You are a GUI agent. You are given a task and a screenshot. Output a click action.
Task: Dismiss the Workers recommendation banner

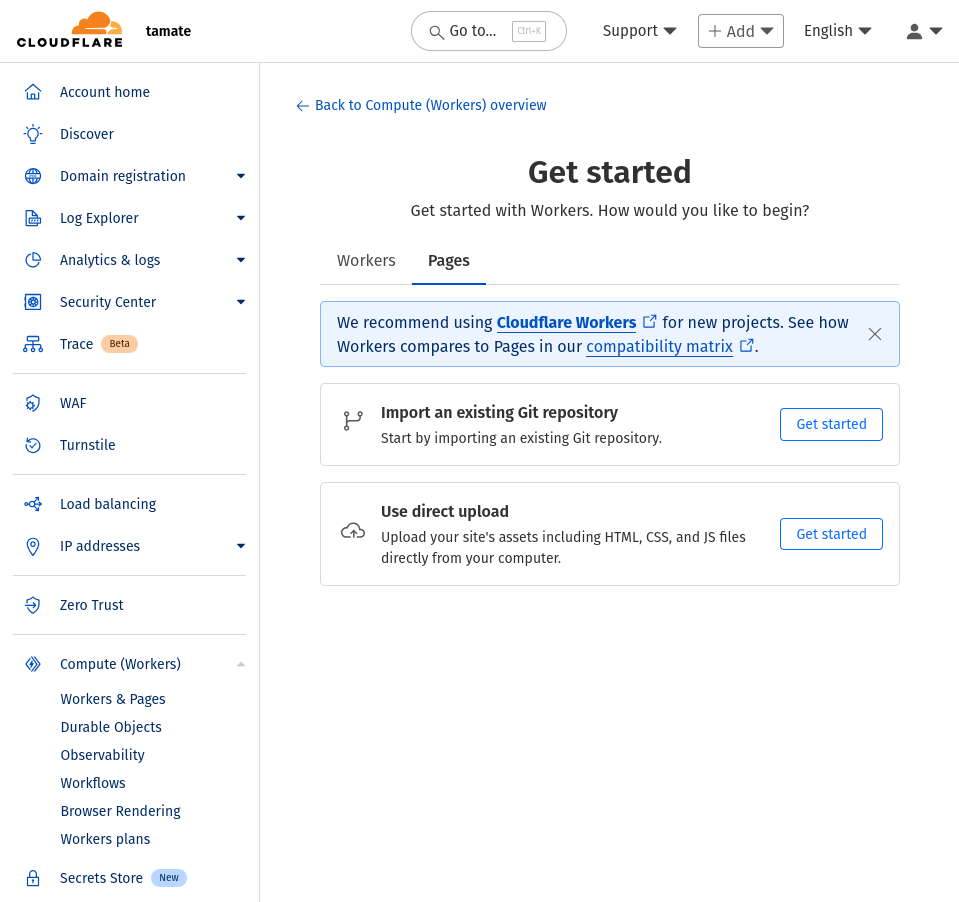pos(875,334)
